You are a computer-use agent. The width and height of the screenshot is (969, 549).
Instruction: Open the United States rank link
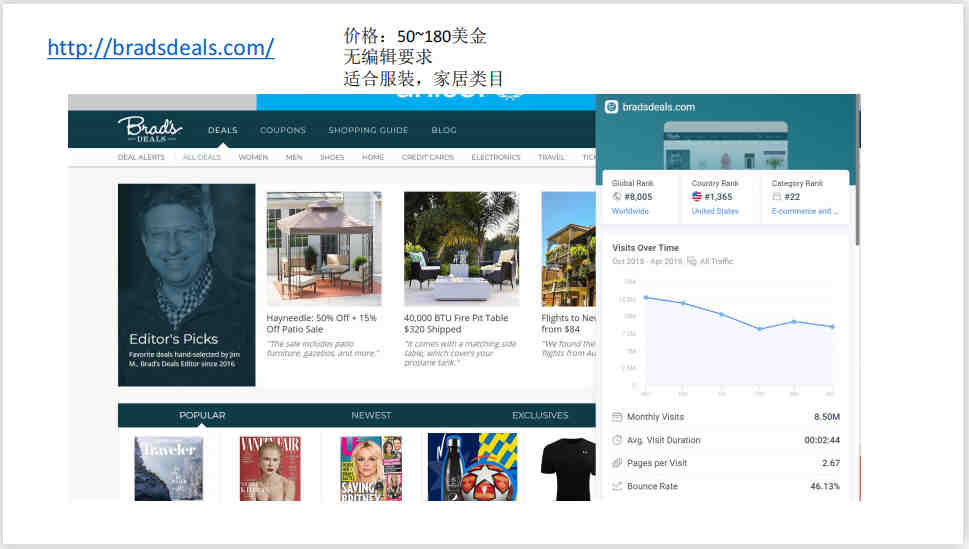point(715,211)
